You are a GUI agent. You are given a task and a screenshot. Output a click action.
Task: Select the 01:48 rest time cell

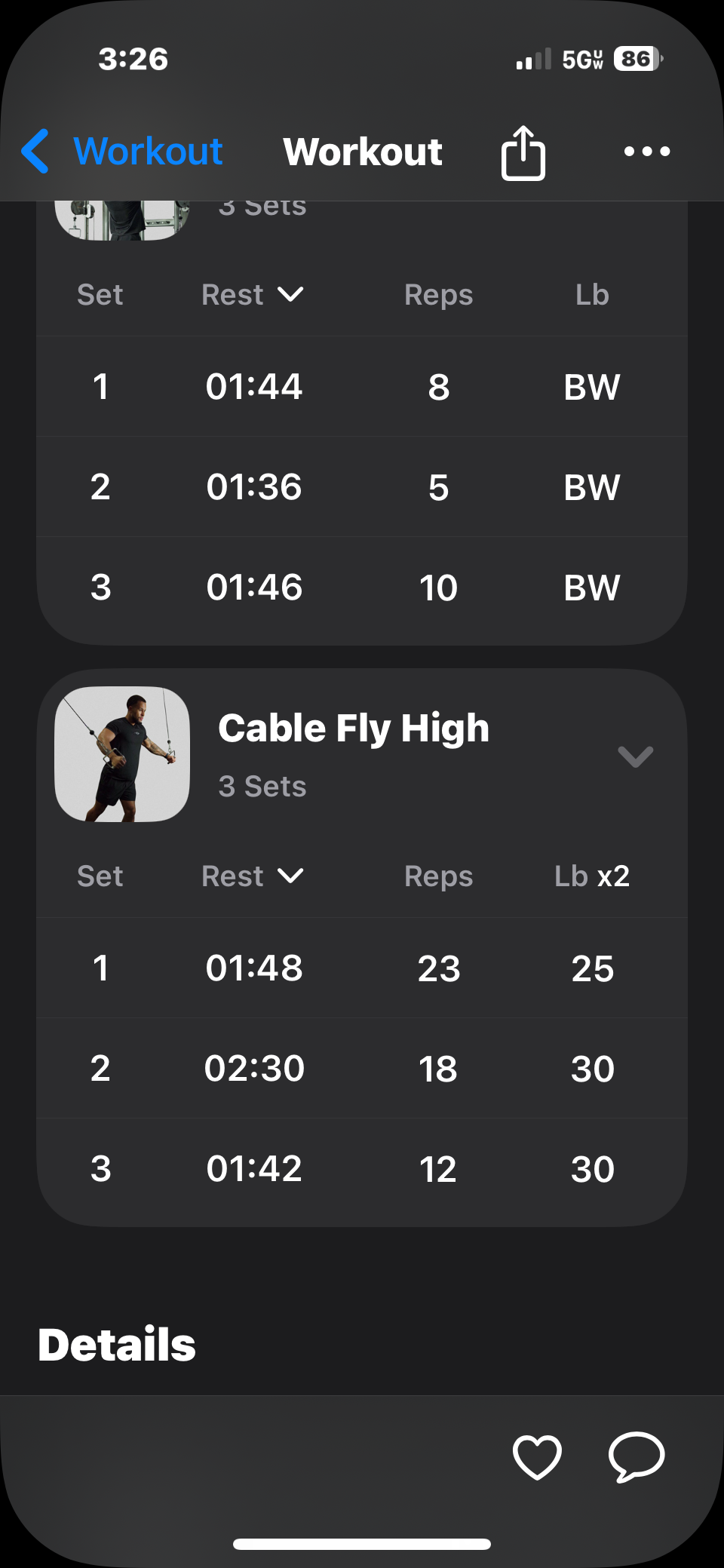254,968
